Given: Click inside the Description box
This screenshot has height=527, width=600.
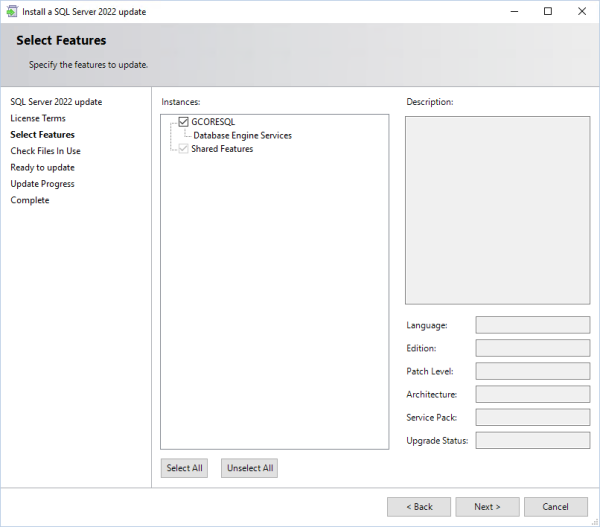Looking at the screenshot, I should click(x=497, y=210).
